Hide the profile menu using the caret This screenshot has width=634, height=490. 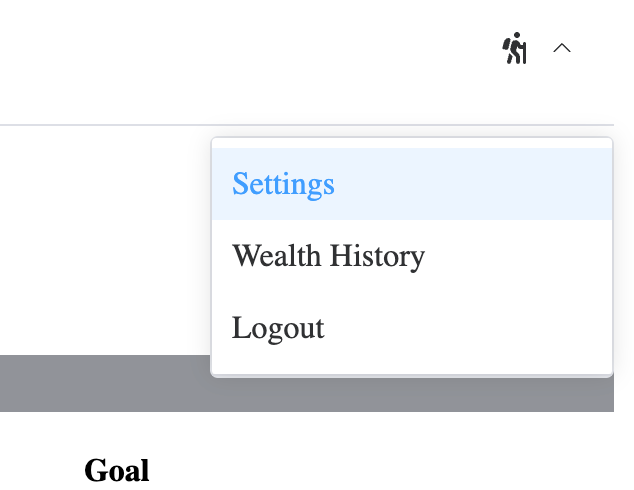[562, 48]
